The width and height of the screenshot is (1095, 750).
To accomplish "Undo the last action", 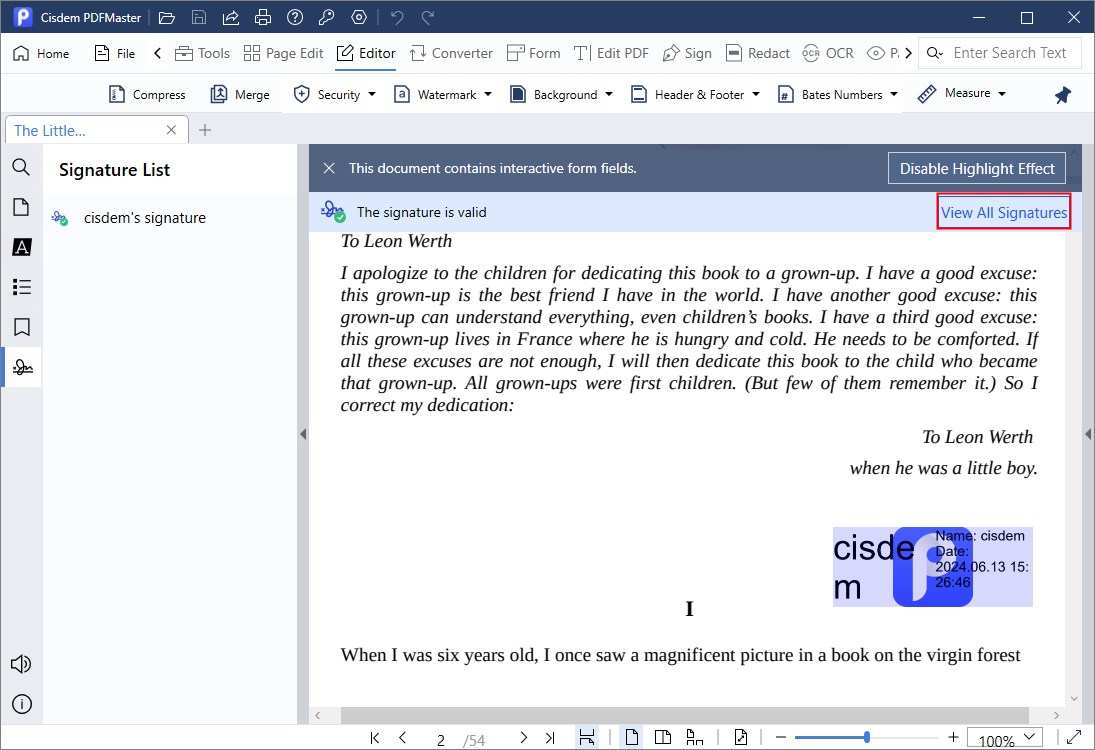I will [x=397, y=17].
